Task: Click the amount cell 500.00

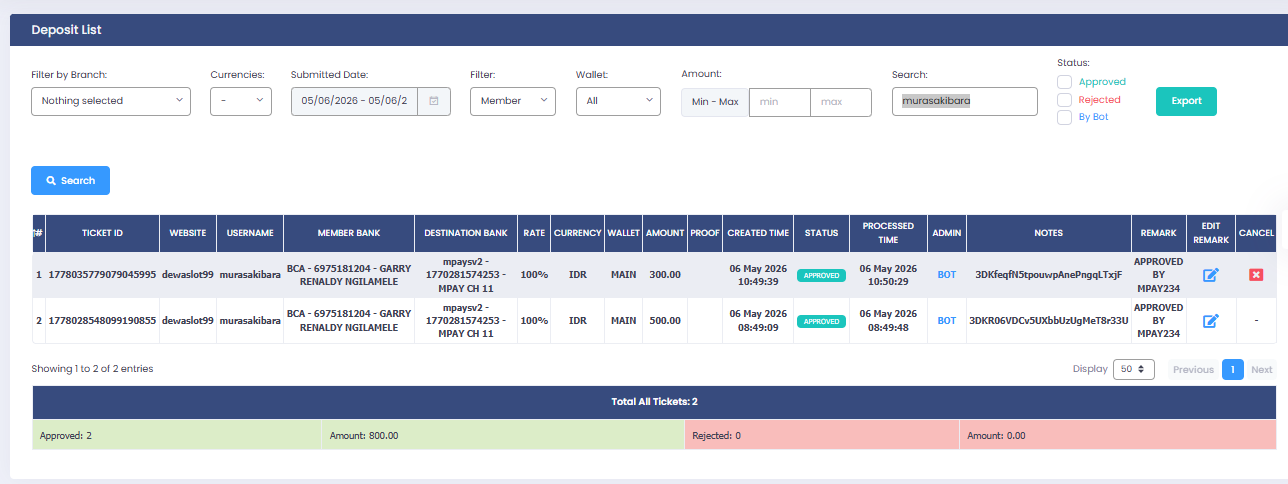Action: coord(664,321)
